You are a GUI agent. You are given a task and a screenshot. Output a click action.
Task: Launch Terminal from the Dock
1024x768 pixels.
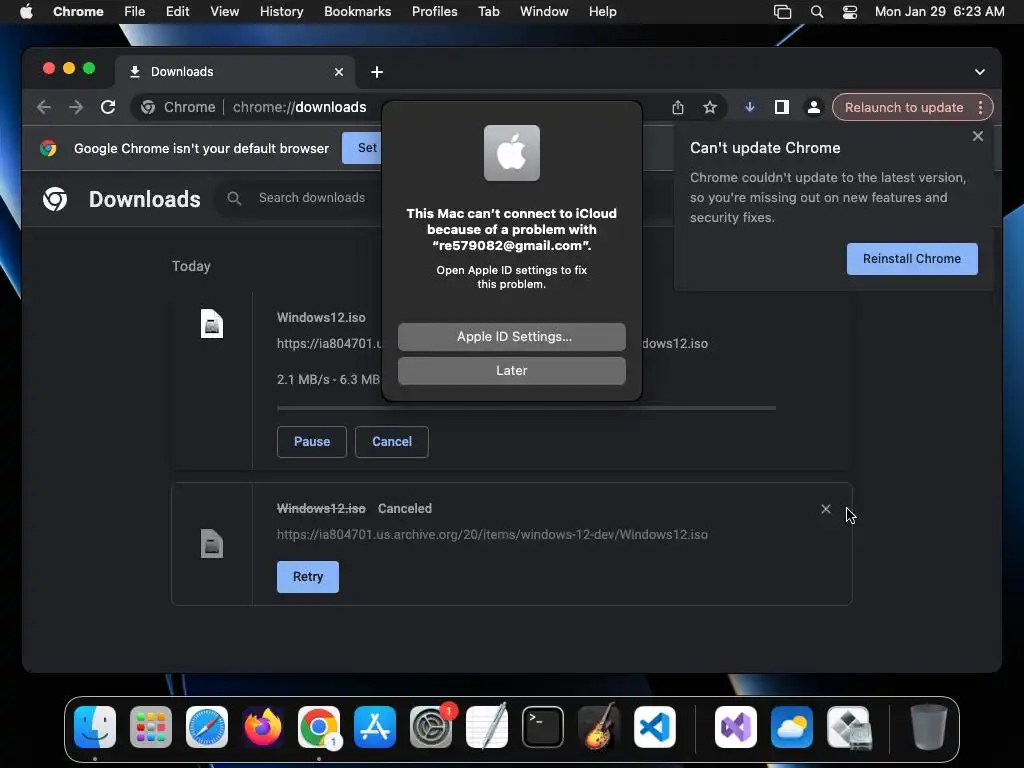543,727
